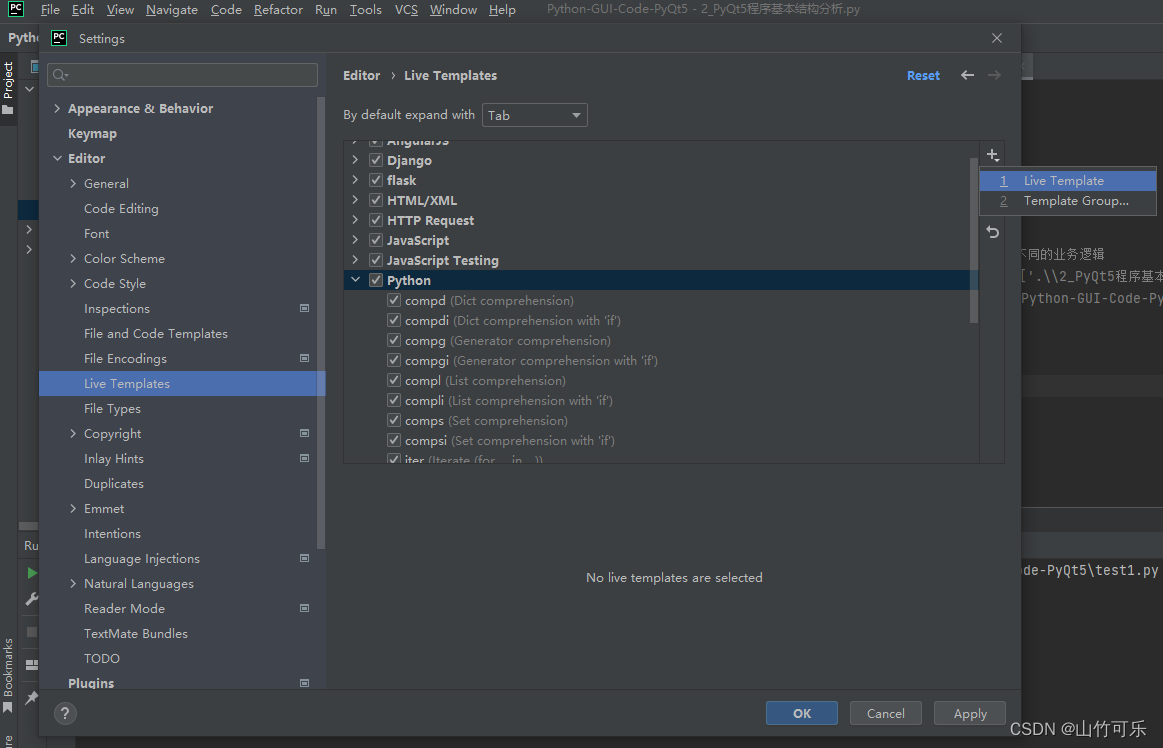1163x748 pixels.
Task: Click the Apply button
Action: coord(969,713)
